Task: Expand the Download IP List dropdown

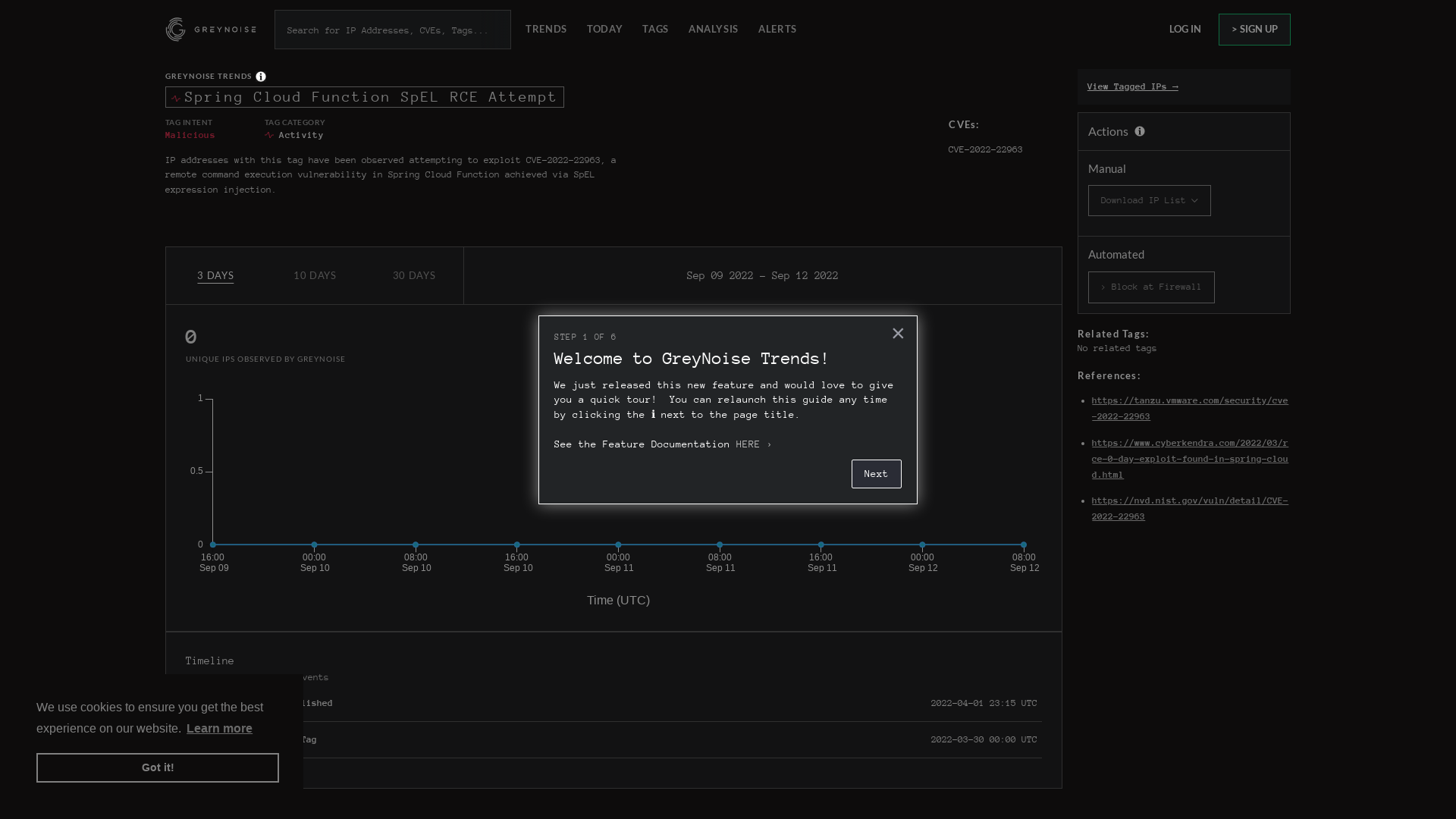Action: (x=1150, y=201)
